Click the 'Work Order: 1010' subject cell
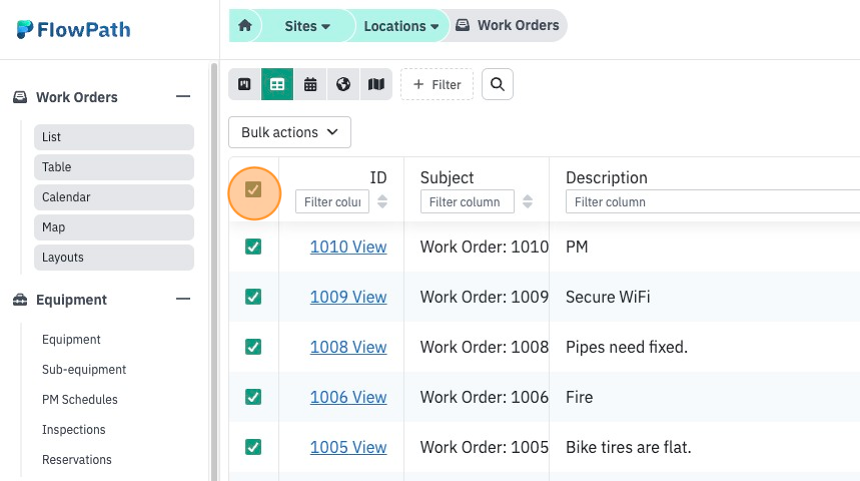Viewport: 860px width, 481px height. (484, 247)
